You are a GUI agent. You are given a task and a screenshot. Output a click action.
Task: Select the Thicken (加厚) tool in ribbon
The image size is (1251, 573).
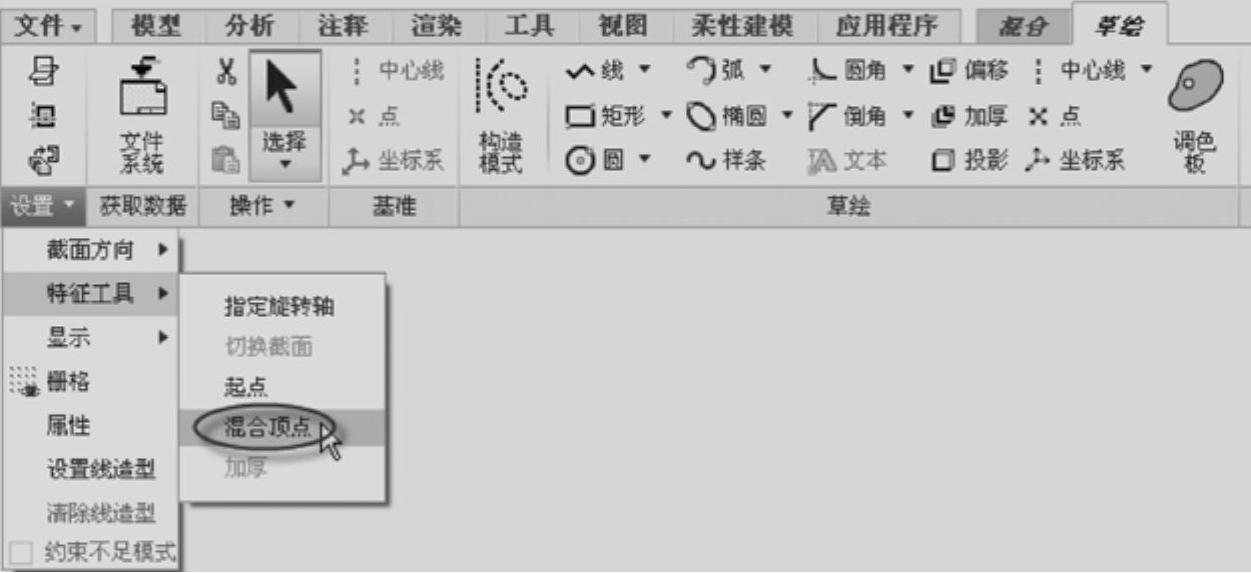point(969,116)
